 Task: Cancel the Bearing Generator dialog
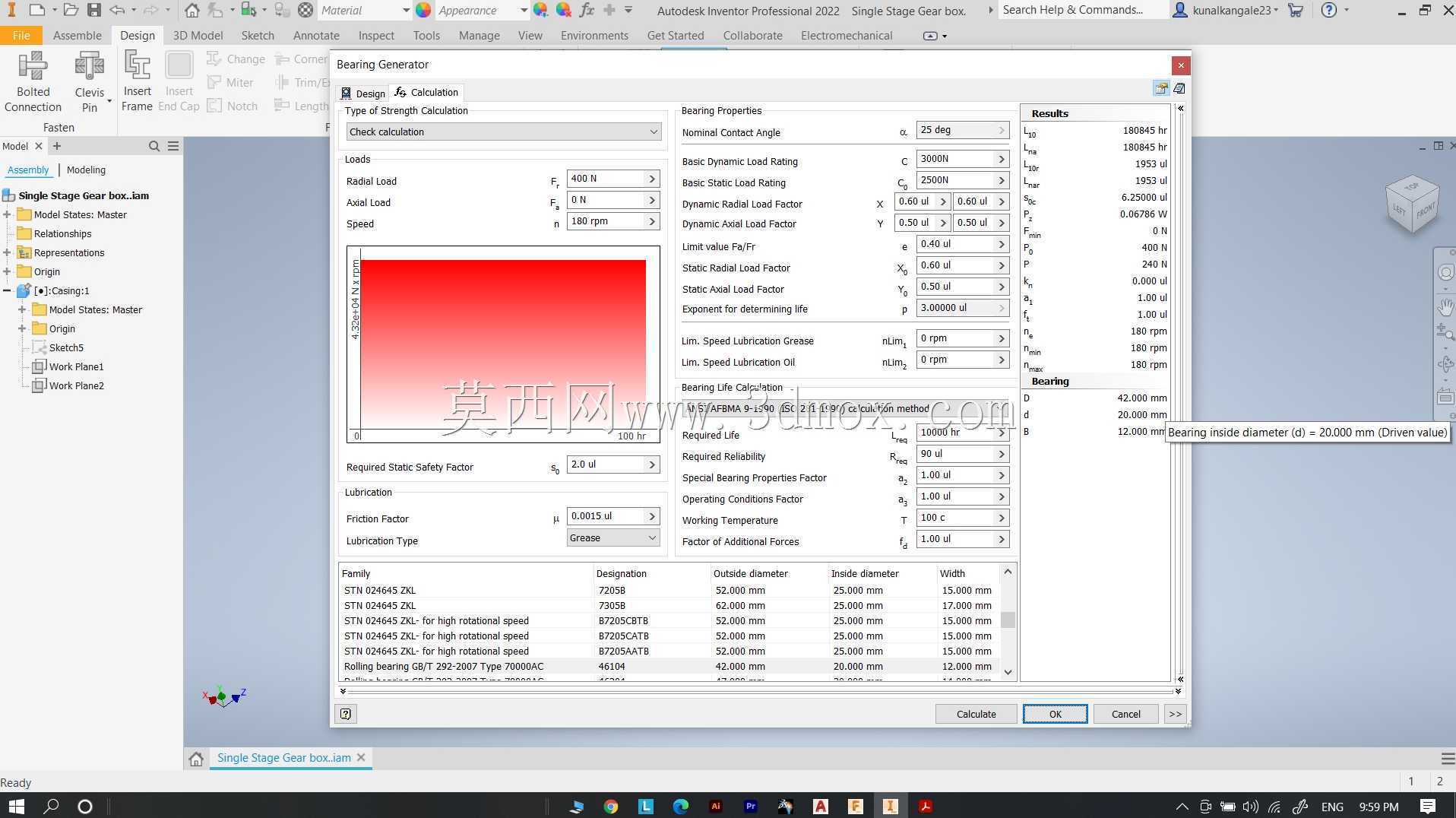[1125, 714]
